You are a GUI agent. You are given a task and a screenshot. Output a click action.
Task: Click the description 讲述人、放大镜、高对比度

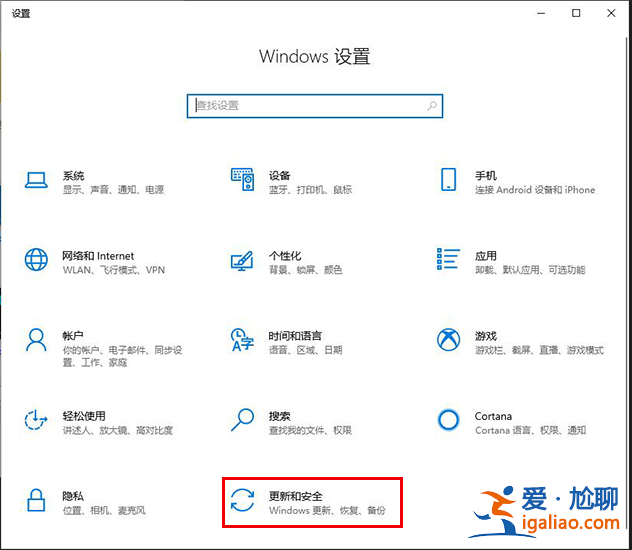(118, 430)
